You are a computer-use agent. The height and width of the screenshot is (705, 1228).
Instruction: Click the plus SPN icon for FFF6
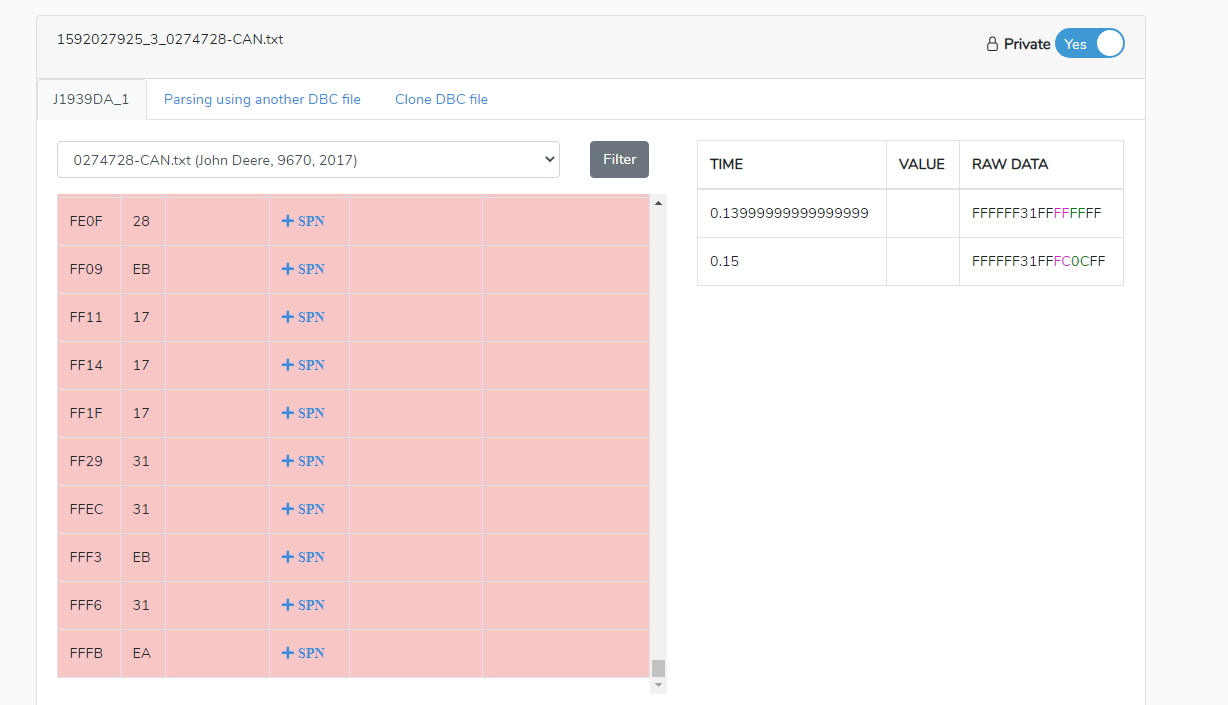303,605
